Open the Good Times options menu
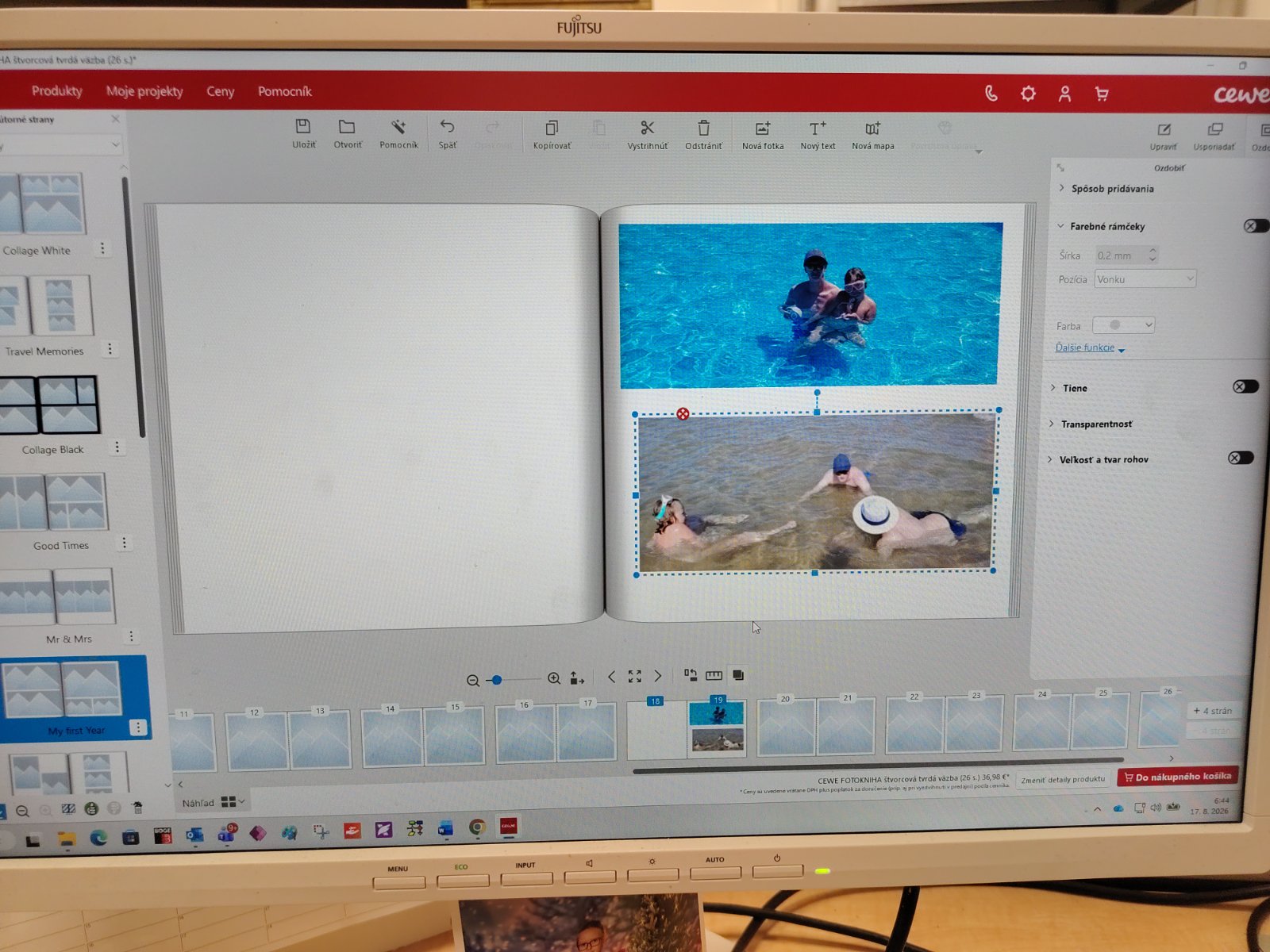This screenshot has height=952, width=1270. click(124, 543)
